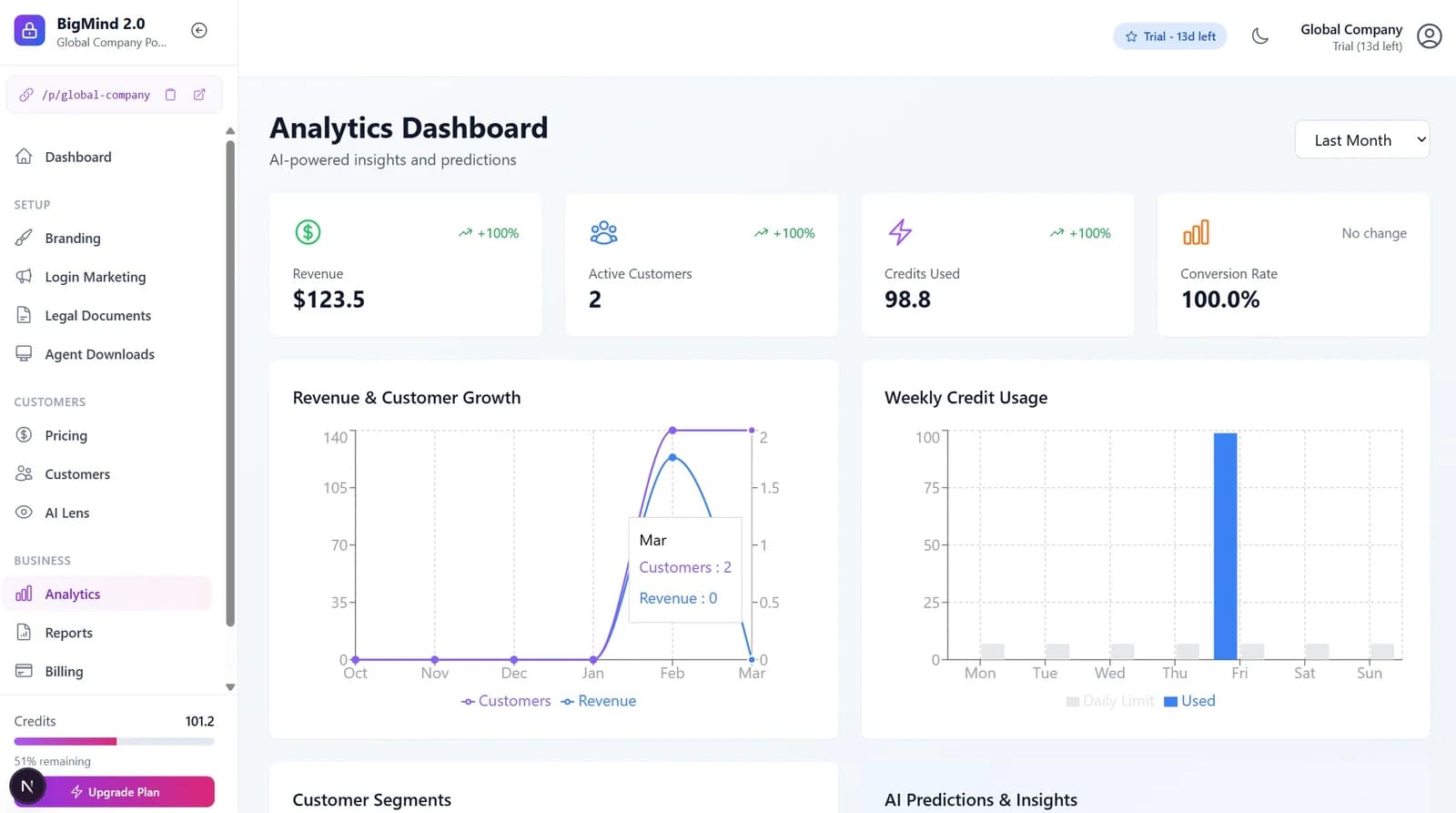Collapse sidebar using the back arrow icon
Image resolution: width=1456 pixels, height=813 pixels.
(x=199, y=31)
